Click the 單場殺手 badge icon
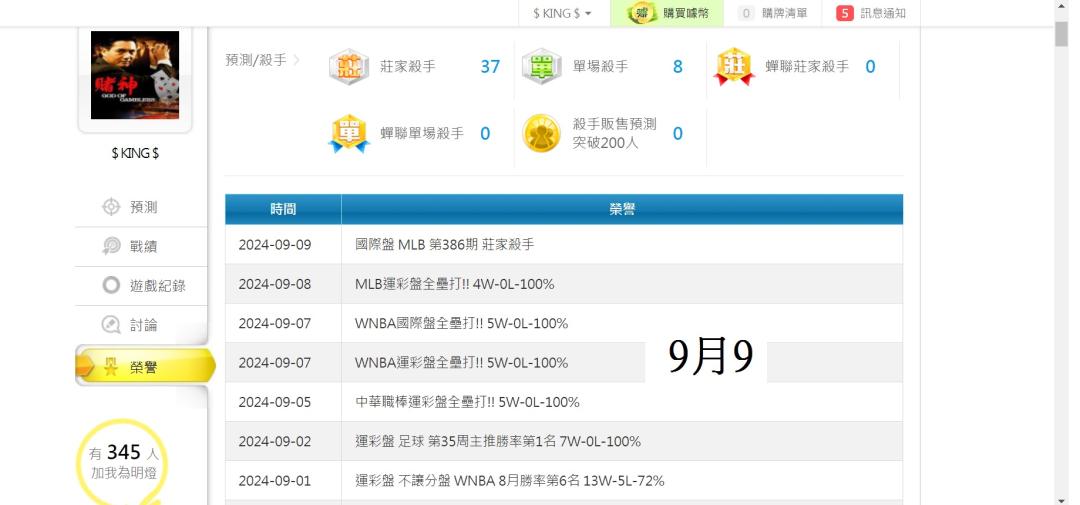Image resolution: width=1080 pixels, height=505 pixels. click(541, 67)
